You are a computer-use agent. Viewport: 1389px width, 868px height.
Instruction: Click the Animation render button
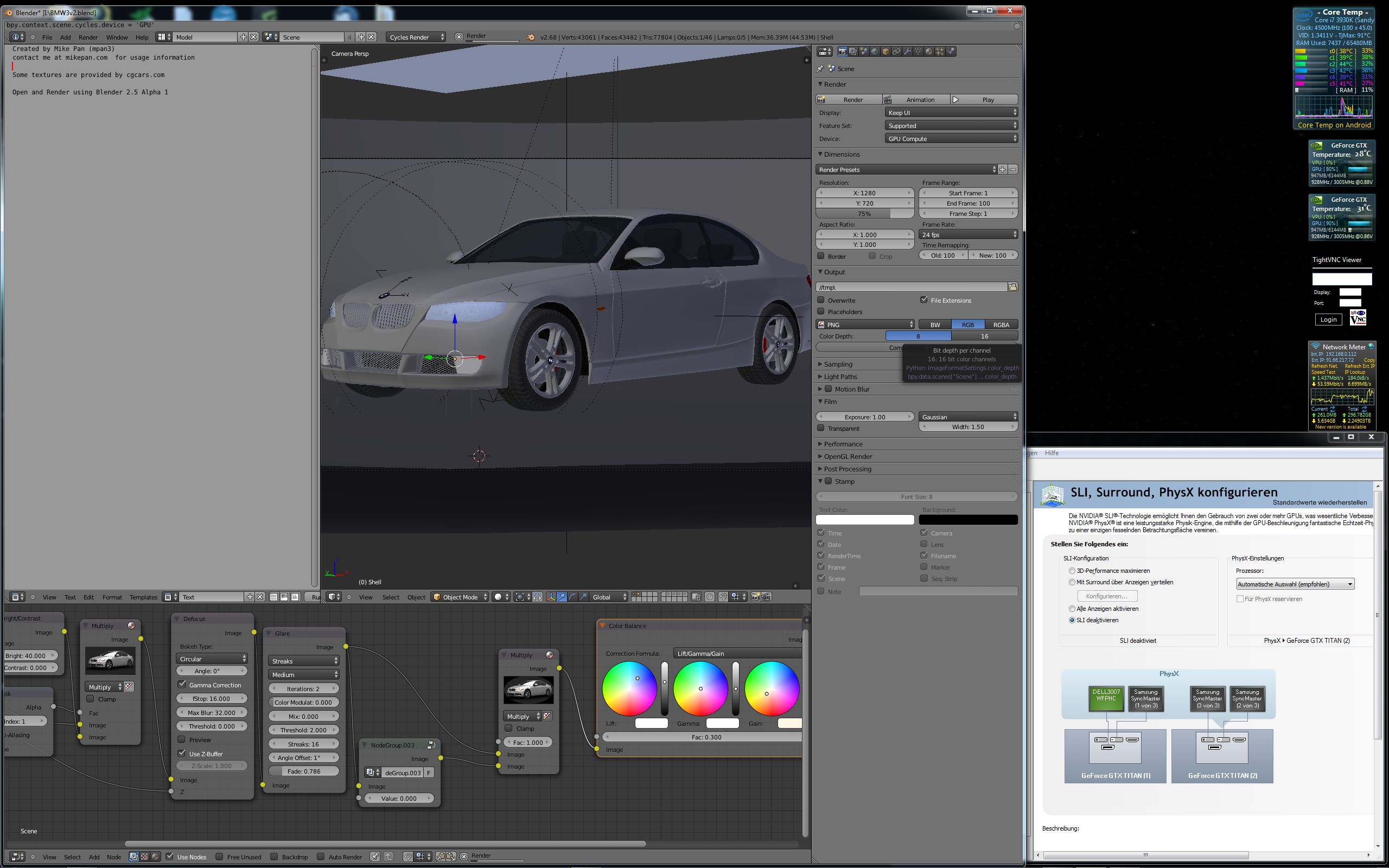click(916, 100)
